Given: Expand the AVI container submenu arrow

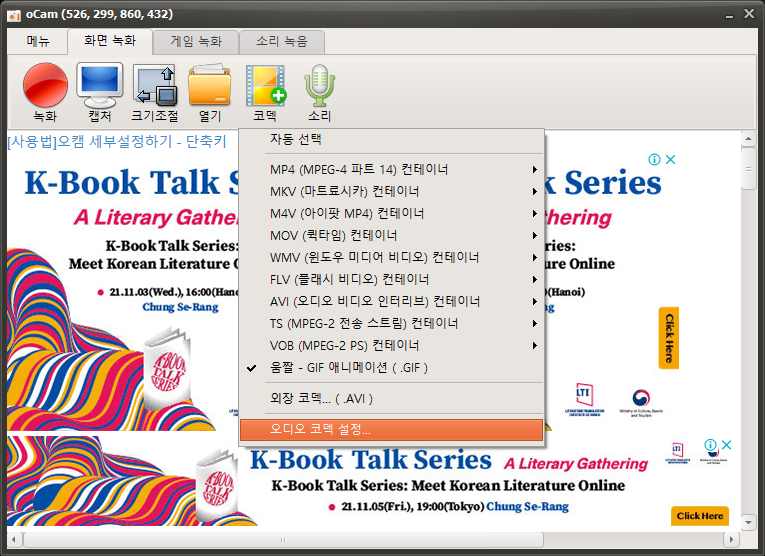Looking at the screenshot, I should point(535,301).
